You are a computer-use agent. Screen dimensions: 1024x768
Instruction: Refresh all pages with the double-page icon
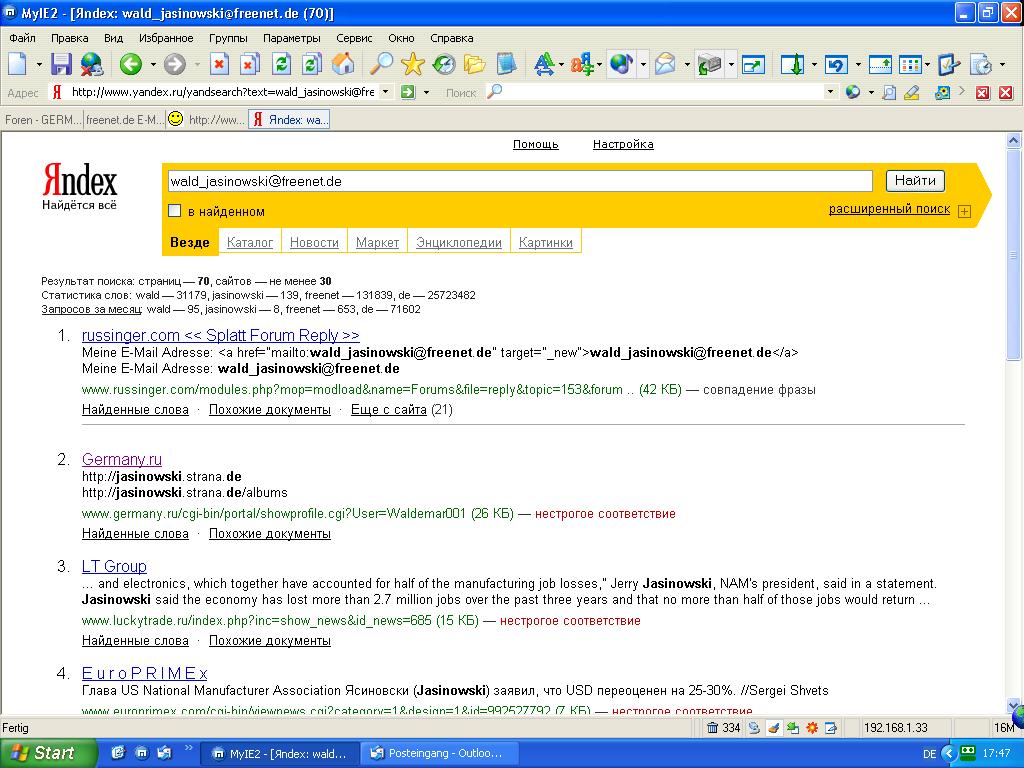coord(312,64)
